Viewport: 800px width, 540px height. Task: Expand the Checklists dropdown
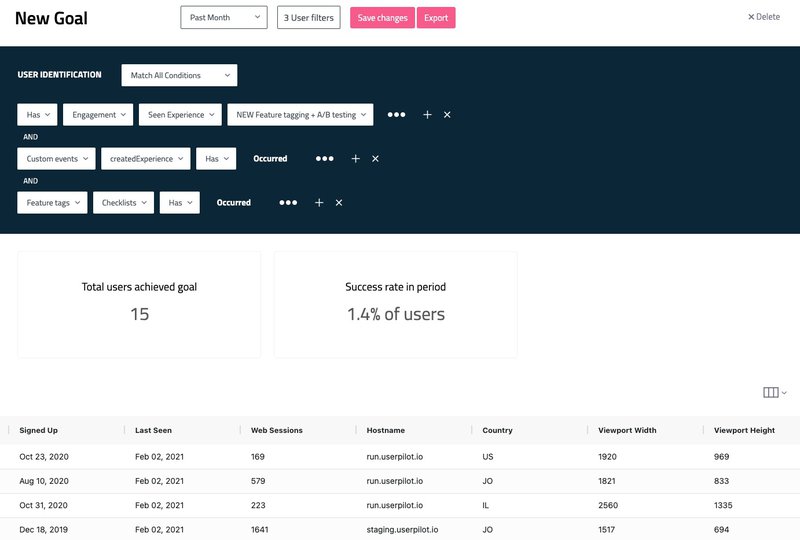(x=123, y=203)
